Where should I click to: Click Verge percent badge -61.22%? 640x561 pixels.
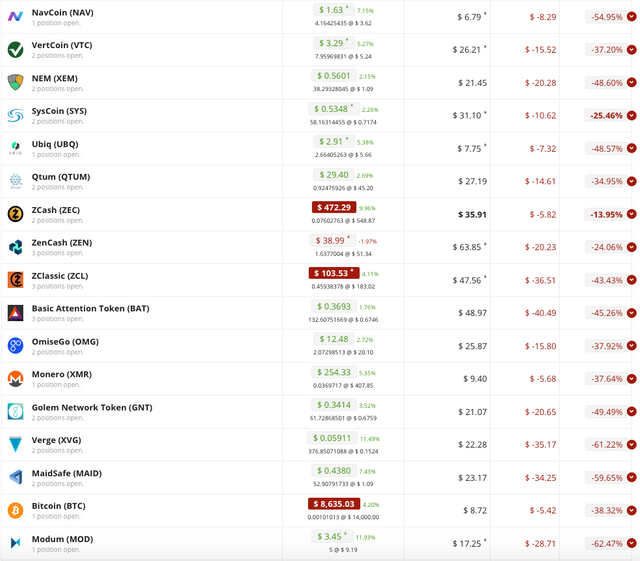[607, 445]
